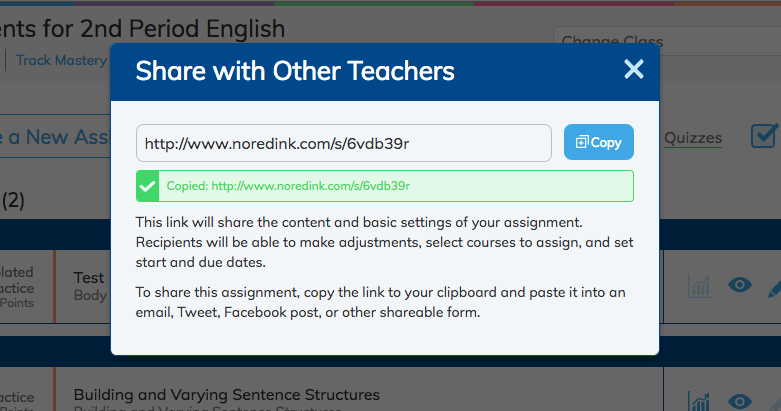Click Create a New Assignment button
Viewport: 781px width, 411px height.
pos(55,137)
